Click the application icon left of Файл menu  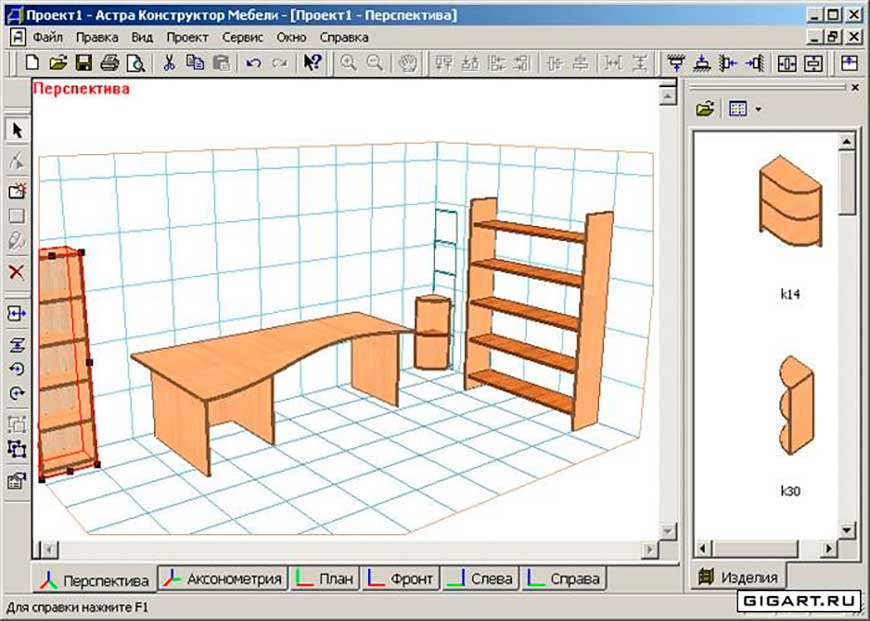[18, 38]
